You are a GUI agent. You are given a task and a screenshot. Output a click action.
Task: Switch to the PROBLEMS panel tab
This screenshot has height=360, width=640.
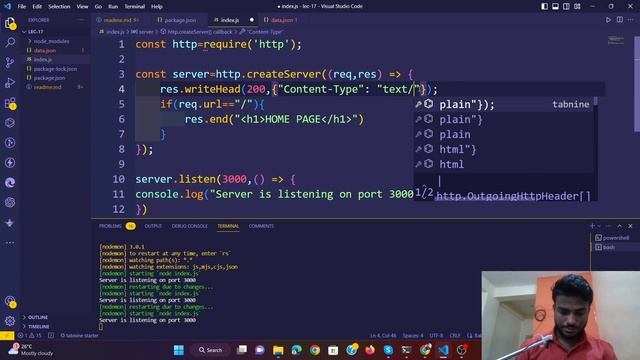click(117, 226)
